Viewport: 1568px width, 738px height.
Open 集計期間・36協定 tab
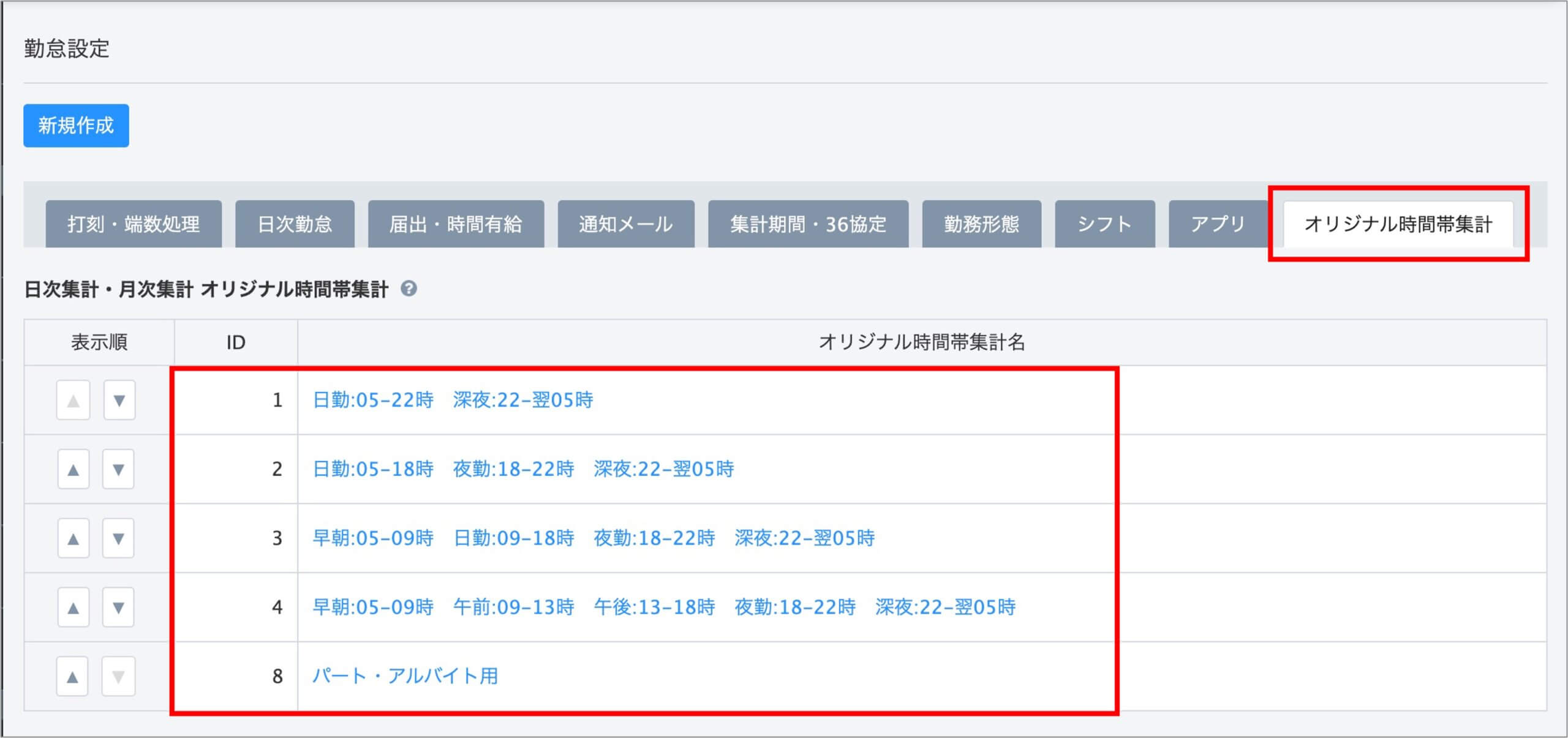pos(808,224)
